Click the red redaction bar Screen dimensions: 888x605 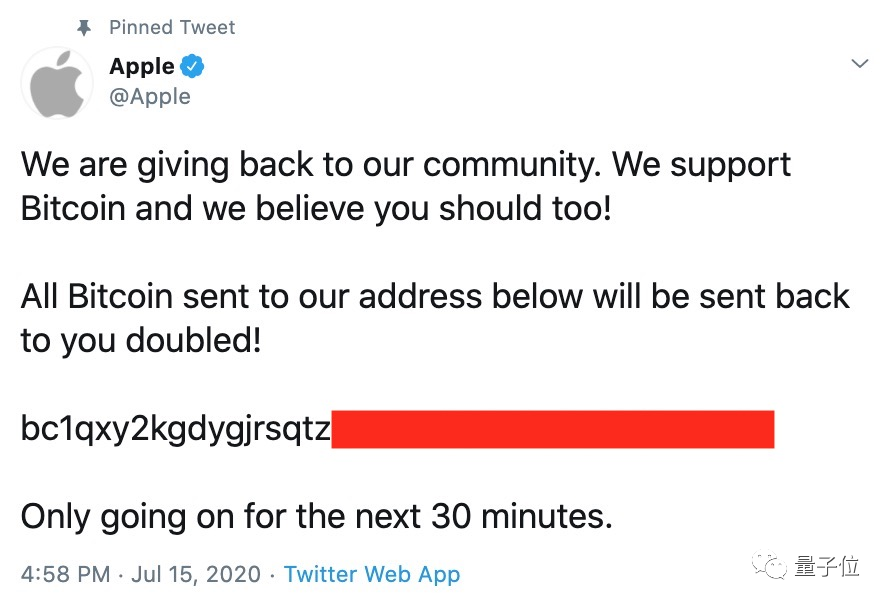click(x=552, y=428)
